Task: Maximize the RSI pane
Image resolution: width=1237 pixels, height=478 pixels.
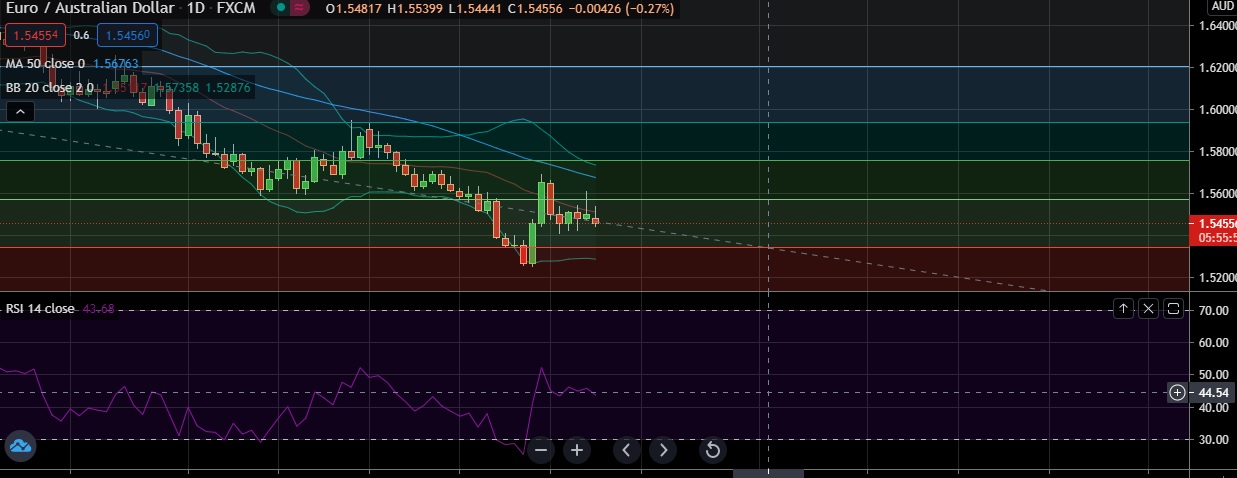Action: (1173, 309)
